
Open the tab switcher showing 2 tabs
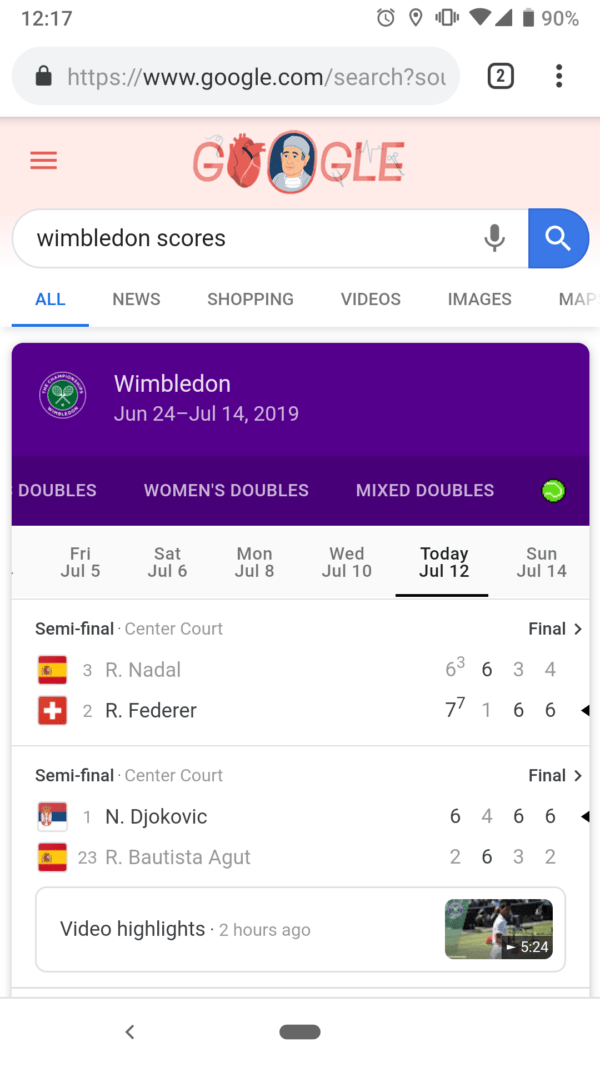click(x=500, y=76)
